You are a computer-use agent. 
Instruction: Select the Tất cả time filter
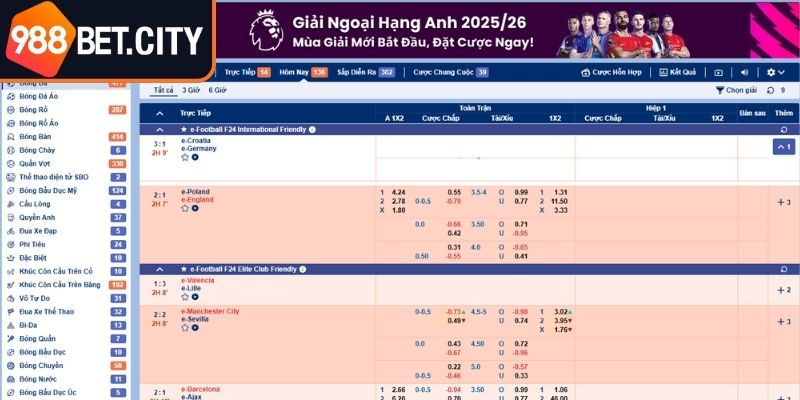tap(163, 90)
